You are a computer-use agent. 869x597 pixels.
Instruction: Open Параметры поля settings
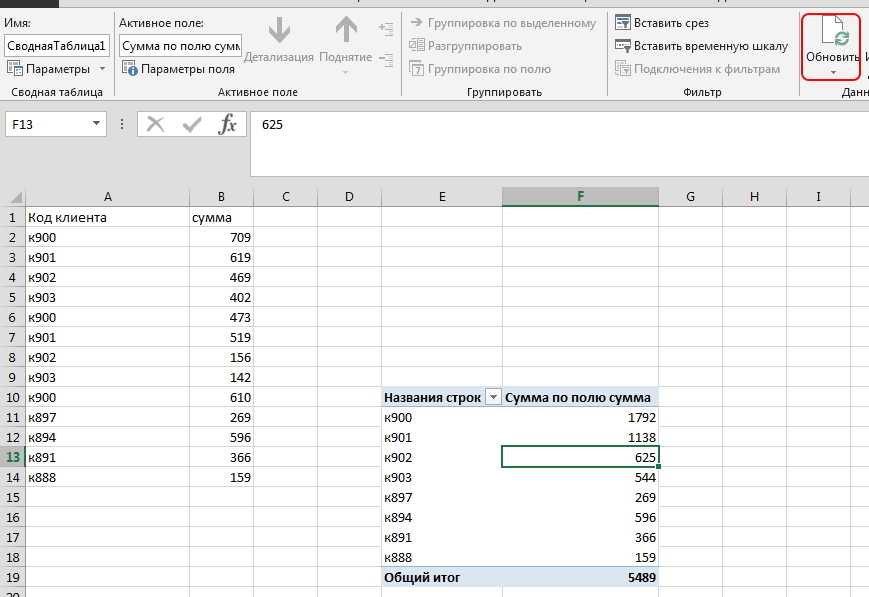point(178,69)
